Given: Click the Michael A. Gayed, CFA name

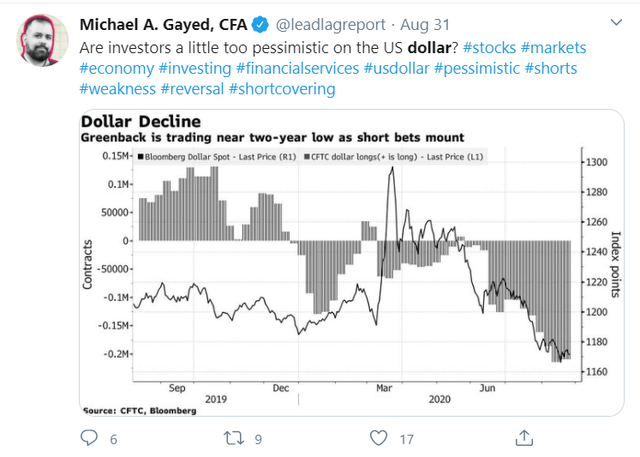Looking at the screenshot, I should pyautogui.click(x=163, y=25).
